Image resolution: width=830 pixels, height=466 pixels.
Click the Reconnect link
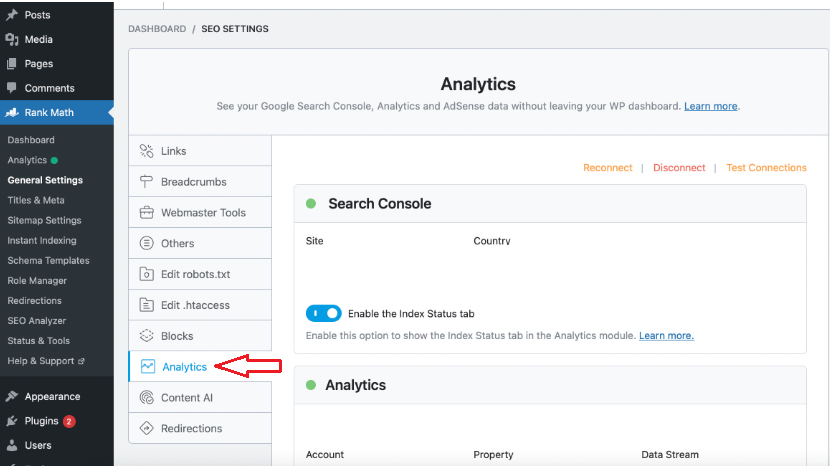pos(608,167)
